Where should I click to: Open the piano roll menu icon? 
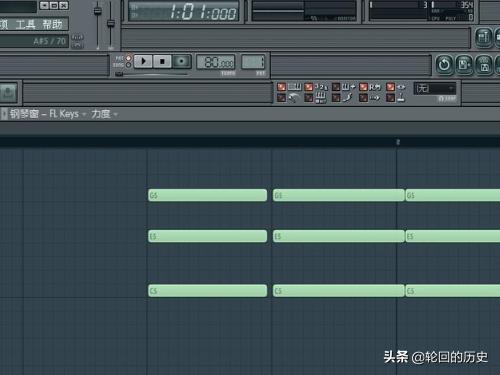(x=4, y=114)
